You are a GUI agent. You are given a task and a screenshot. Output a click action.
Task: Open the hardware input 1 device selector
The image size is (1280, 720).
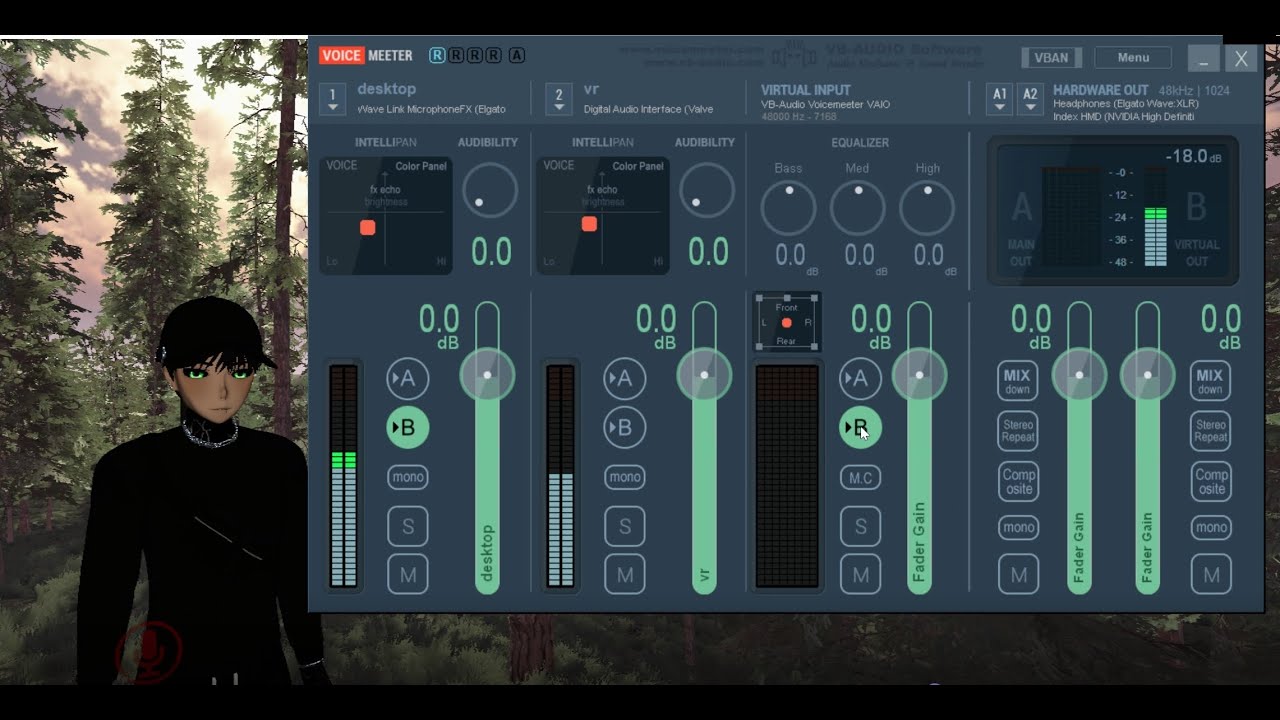coord(333,98)
